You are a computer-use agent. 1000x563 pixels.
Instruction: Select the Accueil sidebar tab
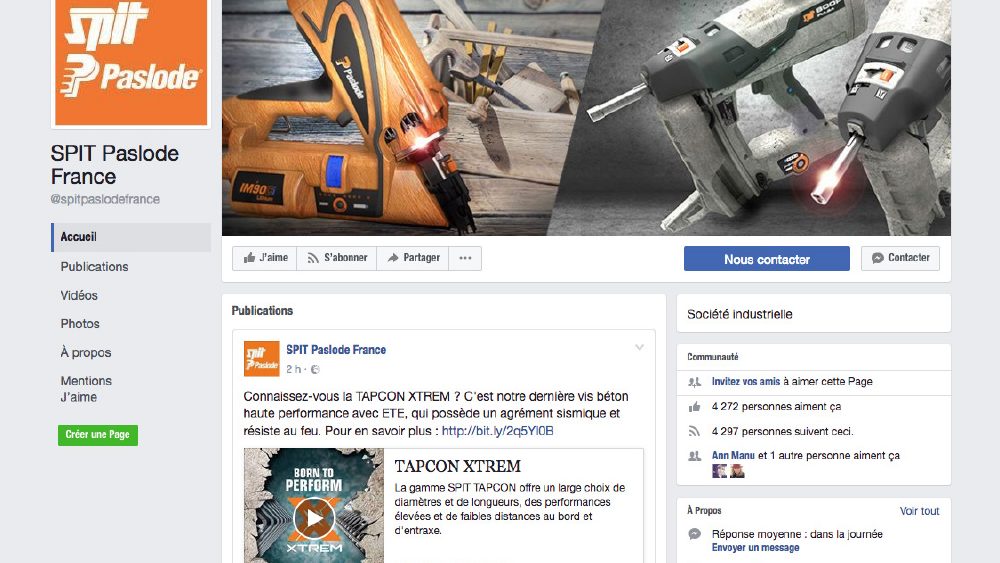(x=131, y=237)
